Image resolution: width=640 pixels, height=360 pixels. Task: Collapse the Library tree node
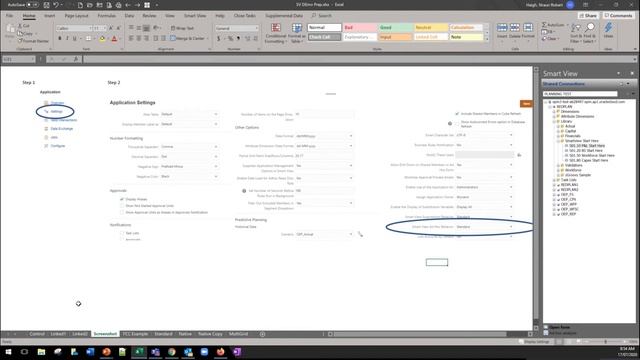click(554, 121)
